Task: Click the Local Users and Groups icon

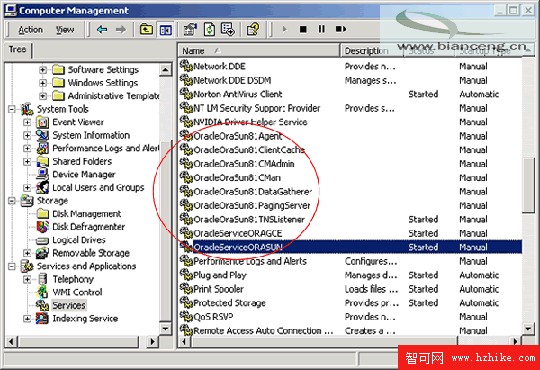Action: click(x=42, y=188)
